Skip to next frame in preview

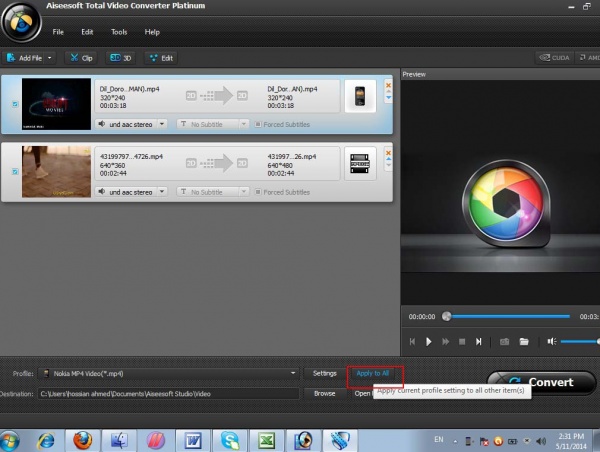478,341
